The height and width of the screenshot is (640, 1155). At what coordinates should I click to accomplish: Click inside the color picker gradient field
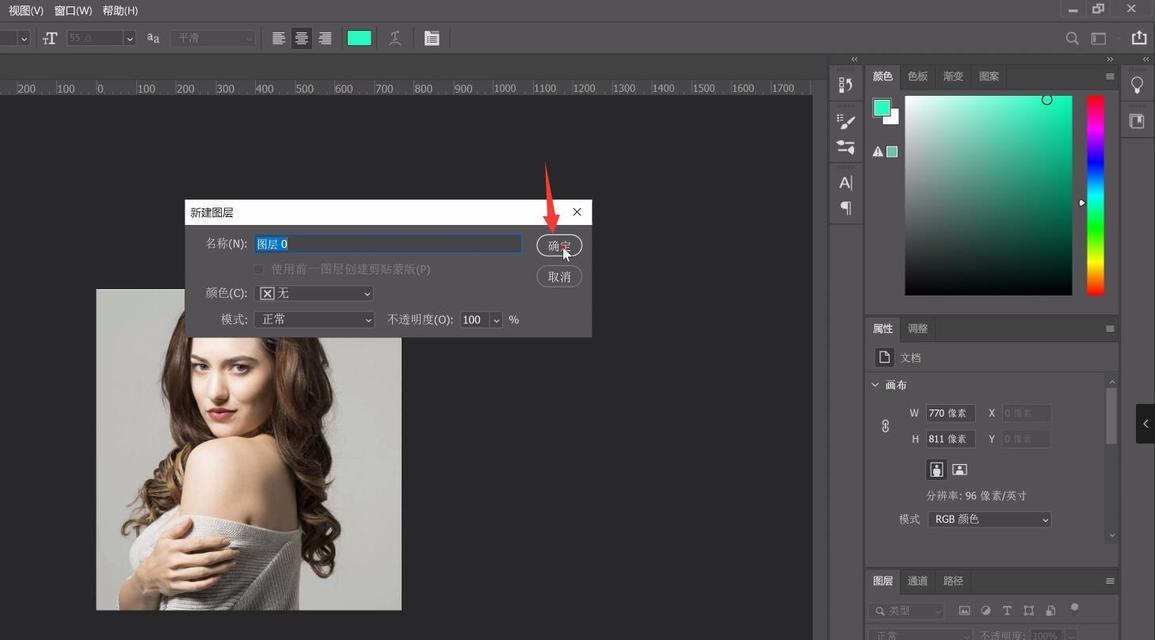(989, 195)
